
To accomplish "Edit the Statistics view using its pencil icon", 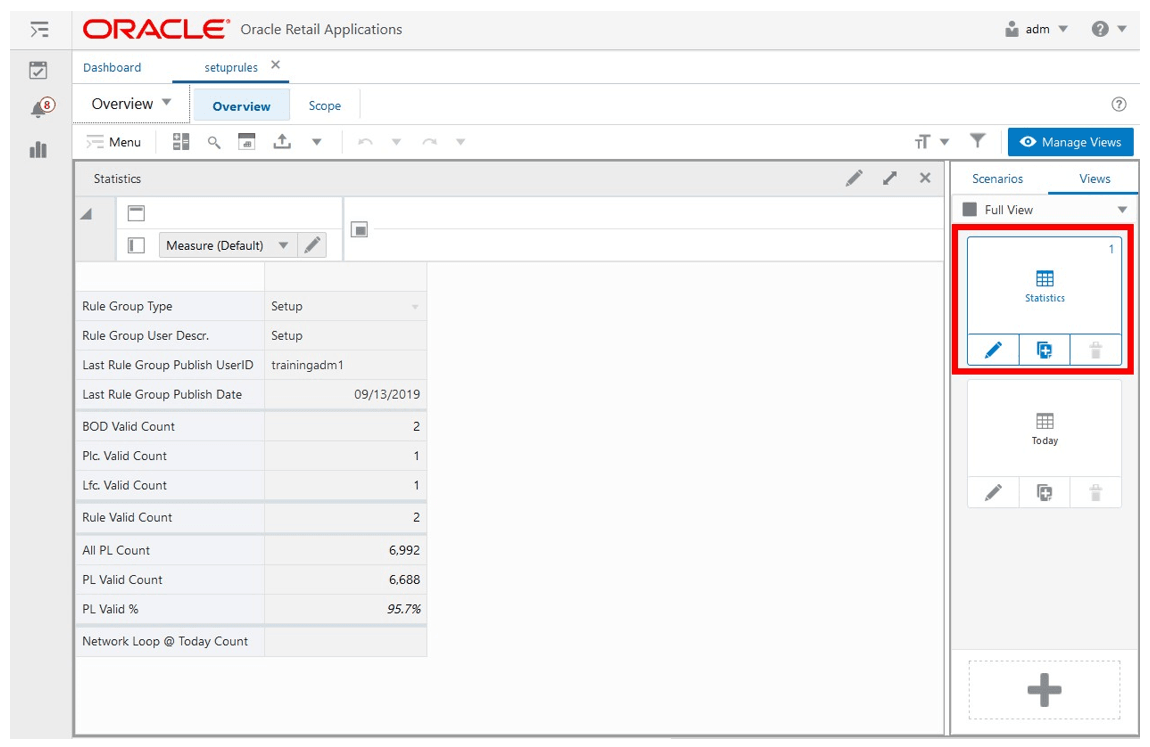I will point(995,350).
